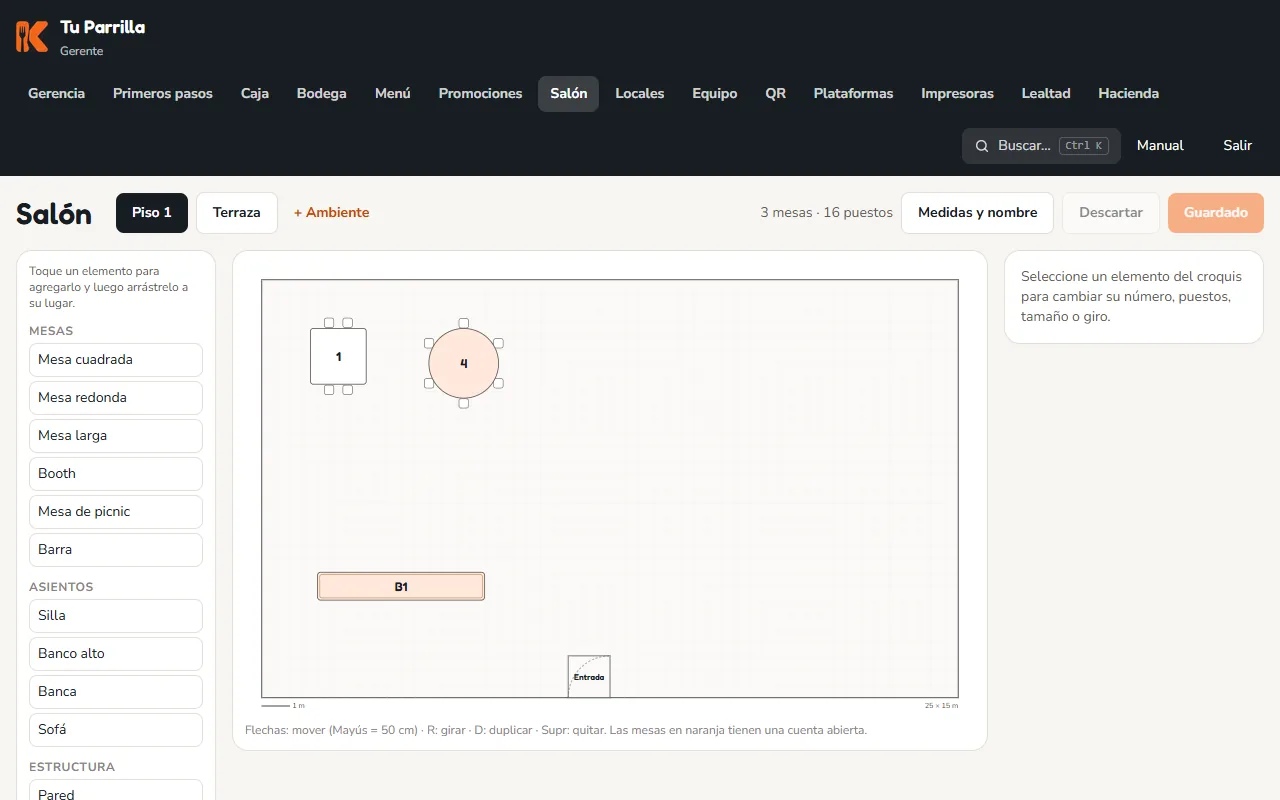This screenshot has height=800, width=1280.
Task: Select the Salón nav item
Action: point(569,94)
